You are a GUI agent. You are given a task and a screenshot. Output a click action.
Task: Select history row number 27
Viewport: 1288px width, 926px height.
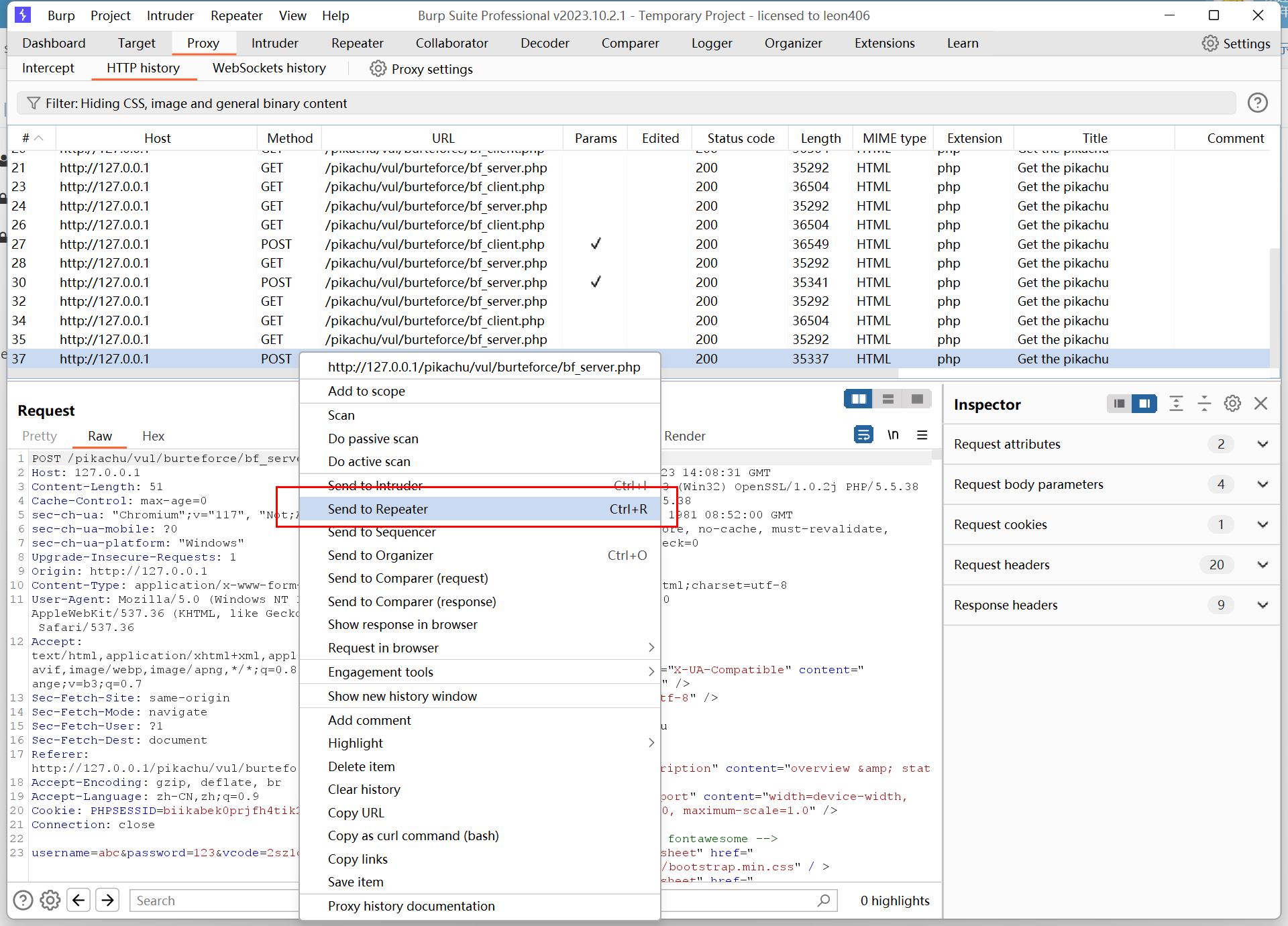pyautogui.click(x=639, y=244)
